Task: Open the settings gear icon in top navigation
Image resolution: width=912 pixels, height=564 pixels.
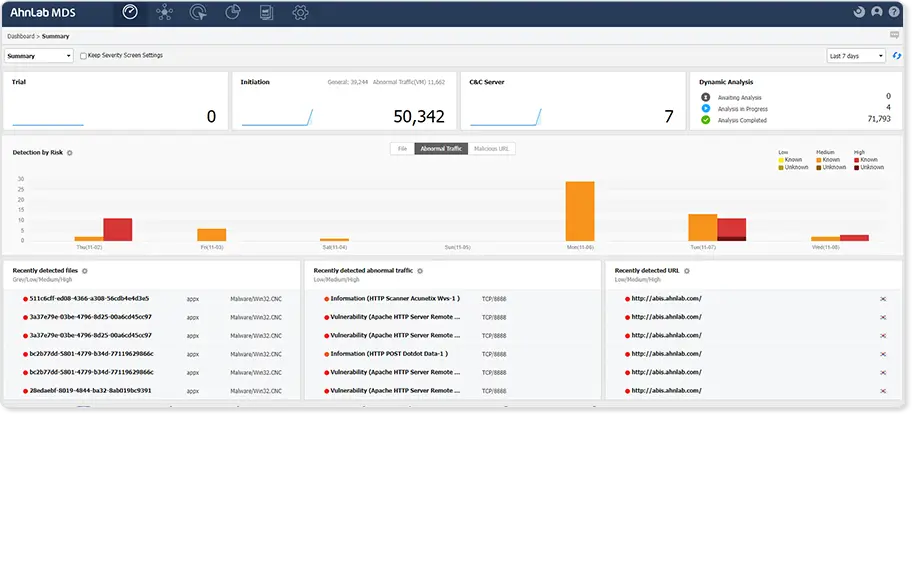Action: 300,13
